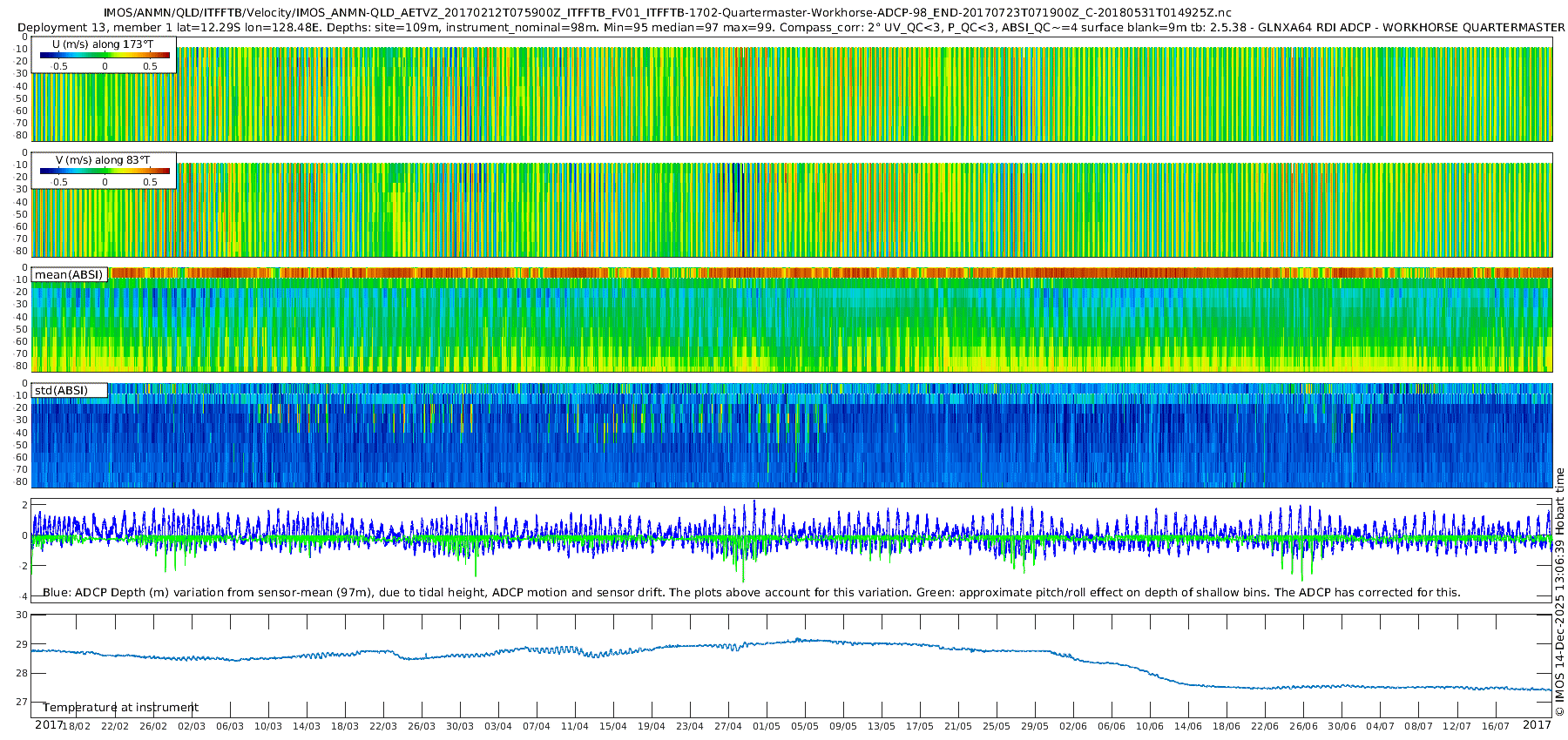
Task: Click the V velocity colorbar along 83°T
Action: 105,172
